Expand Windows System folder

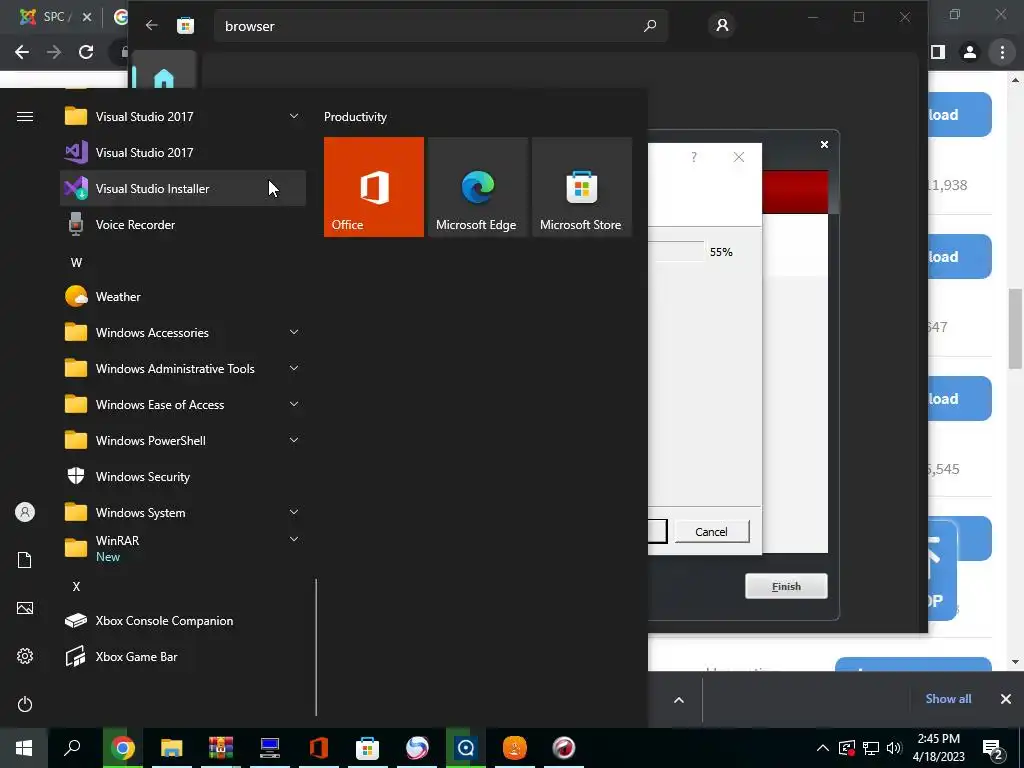(294, 512)
